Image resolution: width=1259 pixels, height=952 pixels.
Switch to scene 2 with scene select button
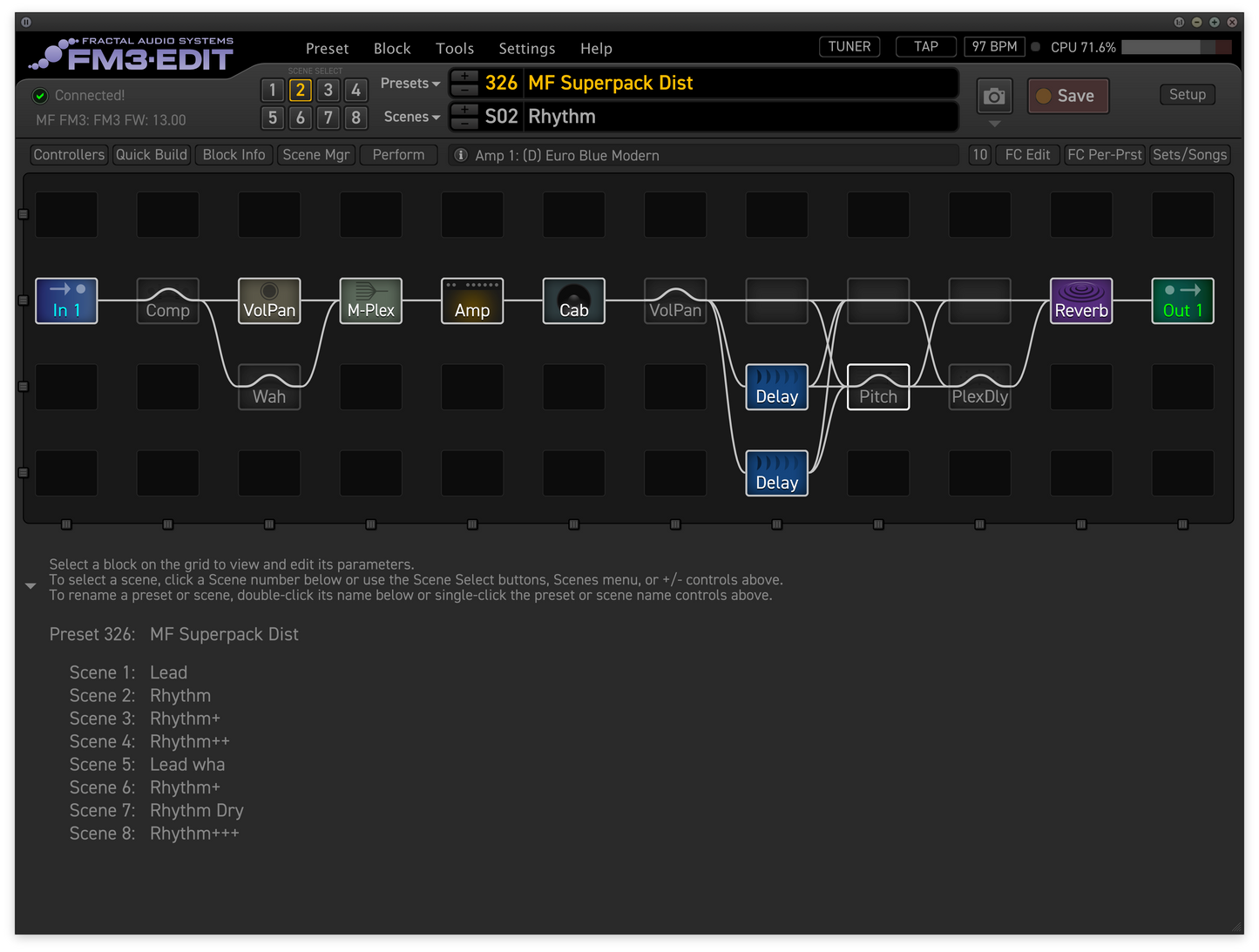(301, 90)
